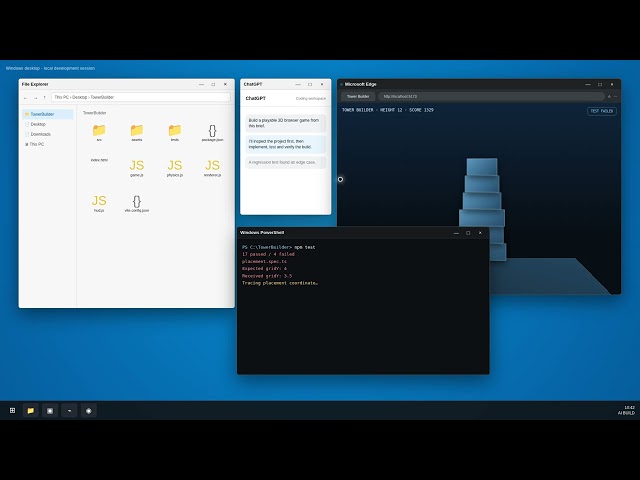The height and width of the screenshot is (480, 640).
Task: Select the hud.js file icon
Action: 99,201
